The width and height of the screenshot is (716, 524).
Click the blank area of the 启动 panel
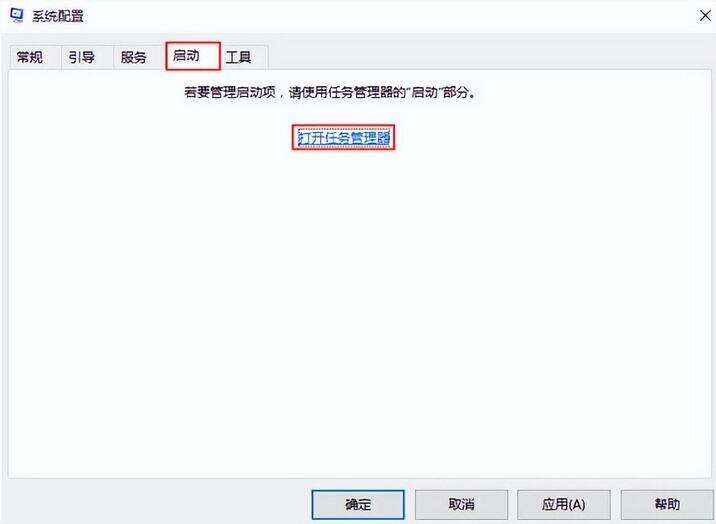tap(359, 310)
